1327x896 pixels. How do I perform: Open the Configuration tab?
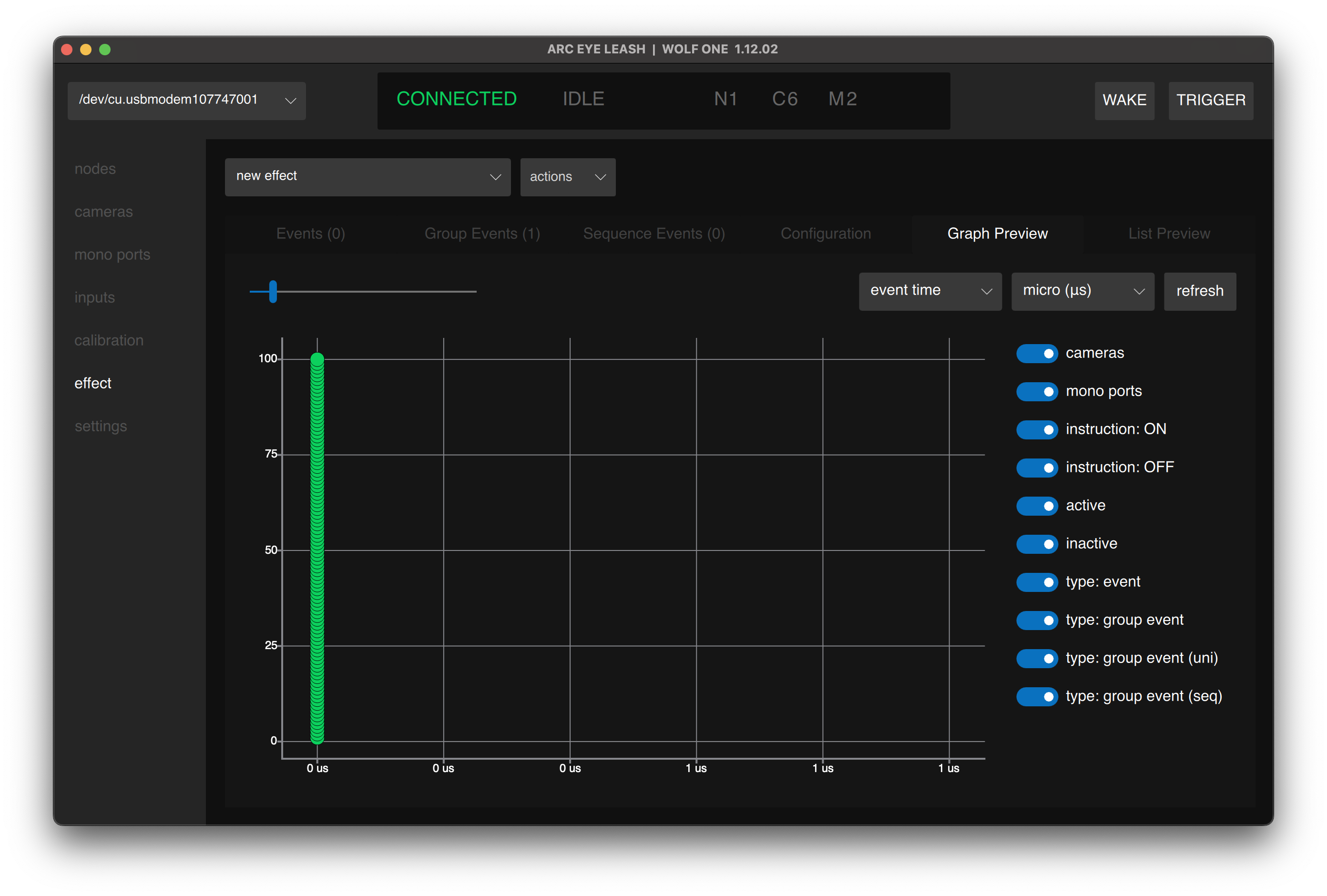pos(825,234)
